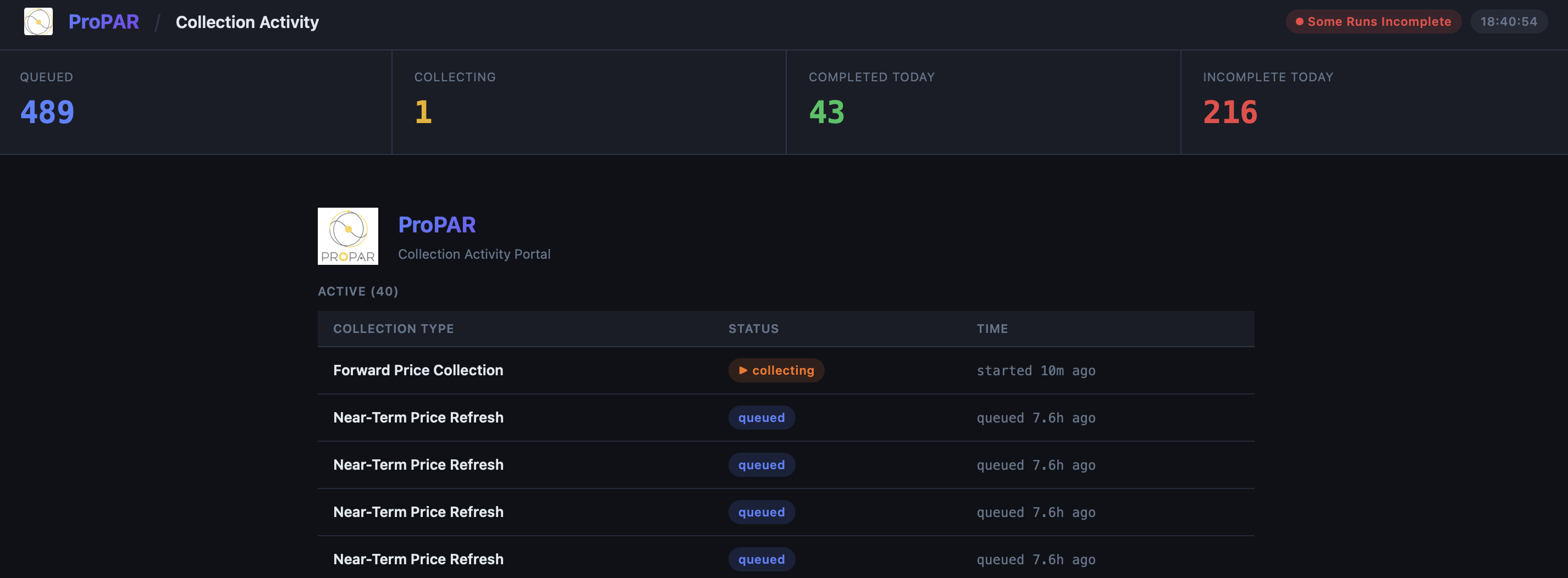This screenshot has width=1568, height=578.
Task: Click the green 43 completed today counter
Action: [826, 112]
